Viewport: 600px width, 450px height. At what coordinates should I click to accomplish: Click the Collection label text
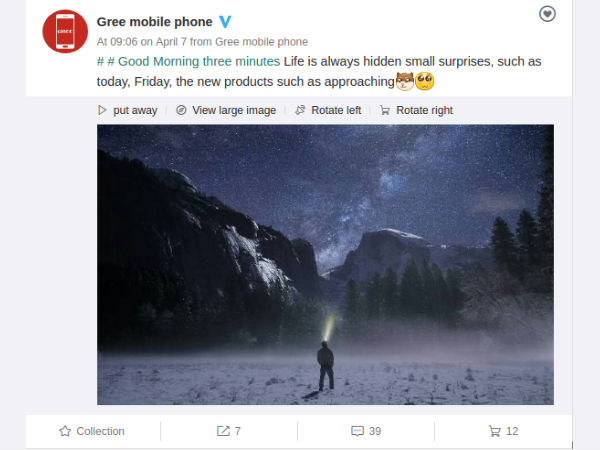click(x=100, y=431)
